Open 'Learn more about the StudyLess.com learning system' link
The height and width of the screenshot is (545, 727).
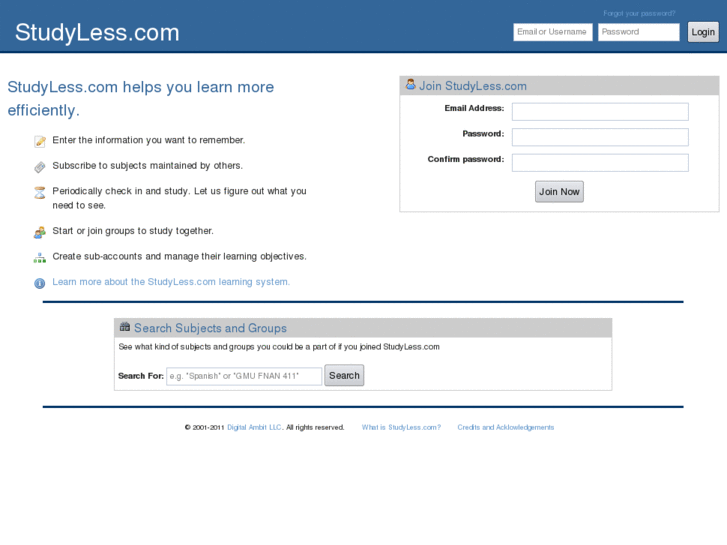pos(171,282)
